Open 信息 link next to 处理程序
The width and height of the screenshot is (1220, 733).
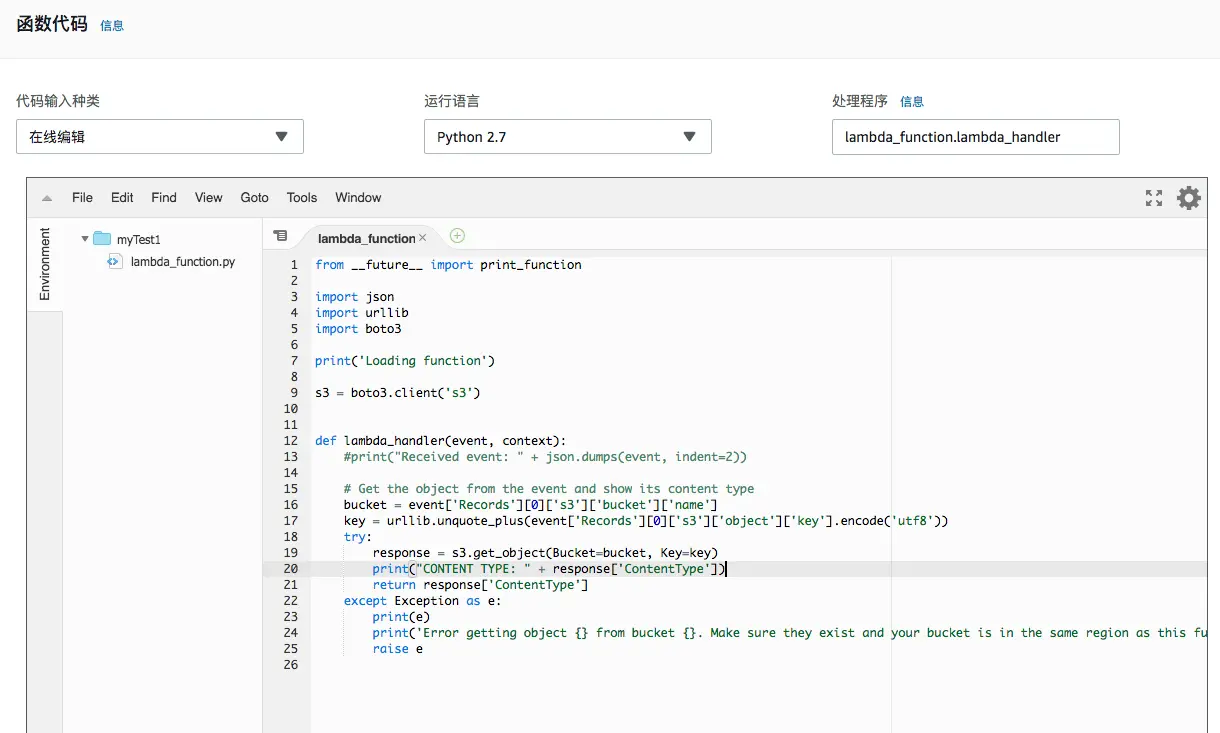(912, 102)
